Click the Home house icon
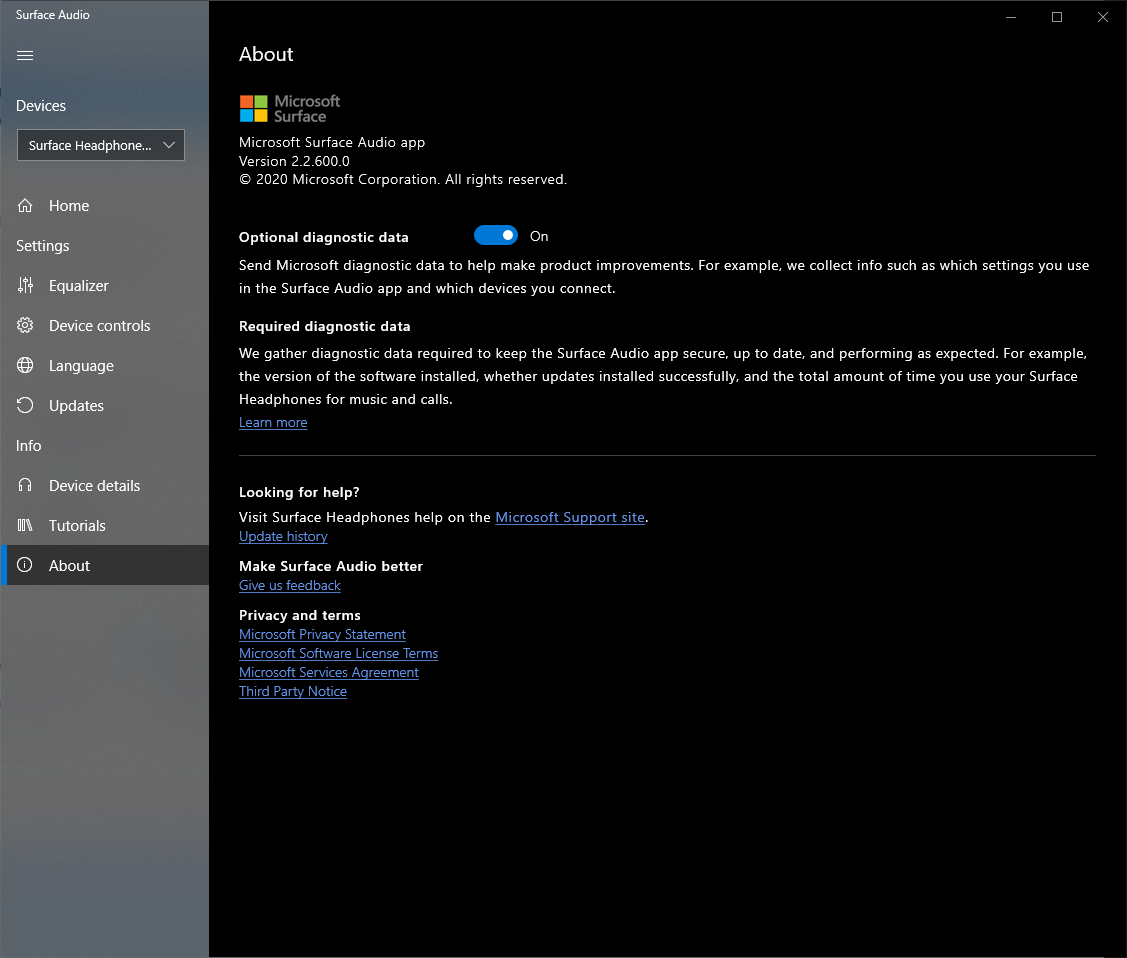The height and width of the screenshot is (958, 1127). (25, 206)
